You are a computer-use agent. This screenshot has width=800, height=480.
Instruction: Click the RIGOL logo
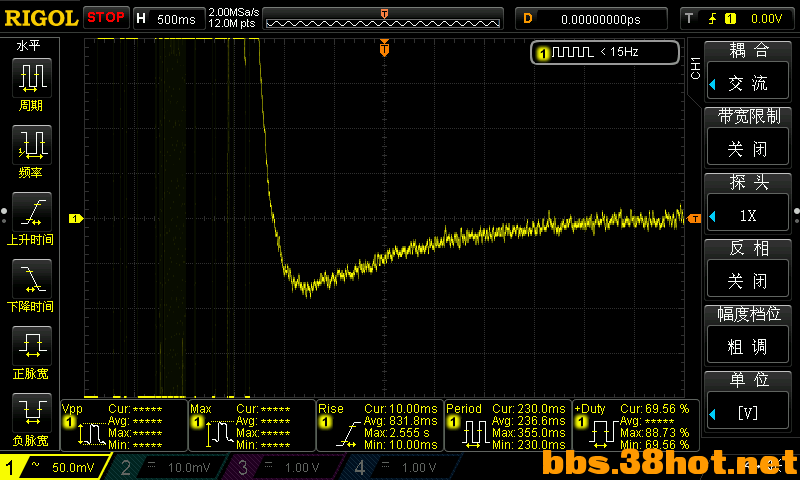click(x=41, y=18)
